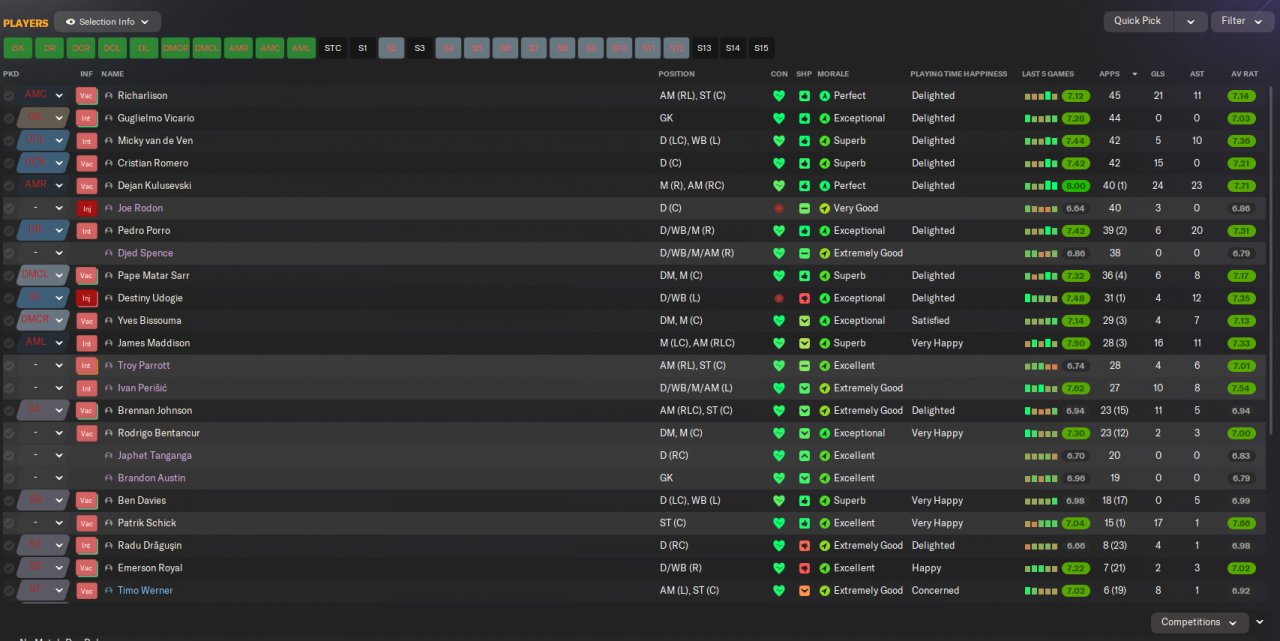Image resolution: width=1280 pixels, height=641 pixels.
Task: Click Guglielmo Vicario's 'Int' info badge
Action: pyautogui.click(x=87, y=118)
